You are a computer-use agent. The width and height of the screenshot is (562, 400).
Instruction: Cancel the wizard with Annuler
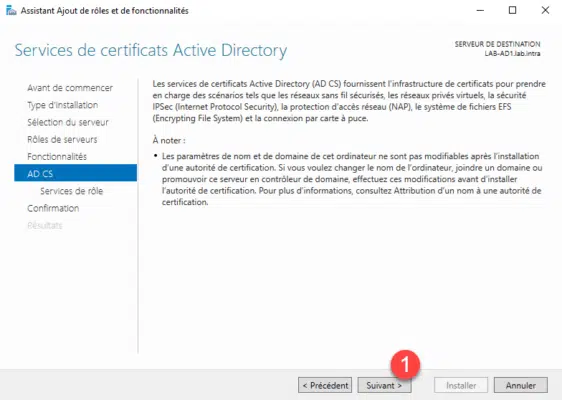521,385
